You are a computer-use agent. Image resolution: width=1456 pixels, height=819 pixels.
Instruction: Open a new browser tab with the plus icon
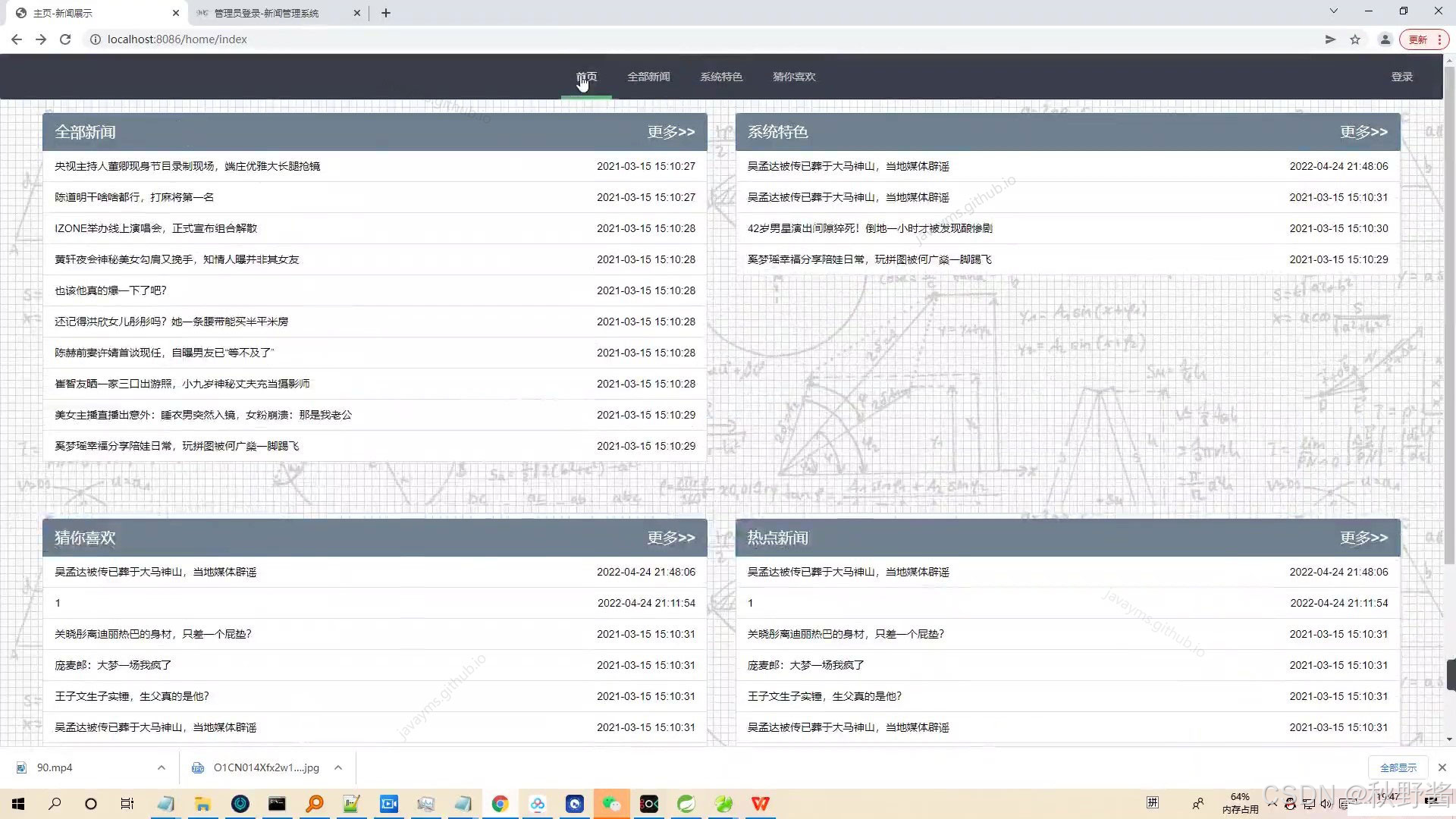(x=386, y=13)
